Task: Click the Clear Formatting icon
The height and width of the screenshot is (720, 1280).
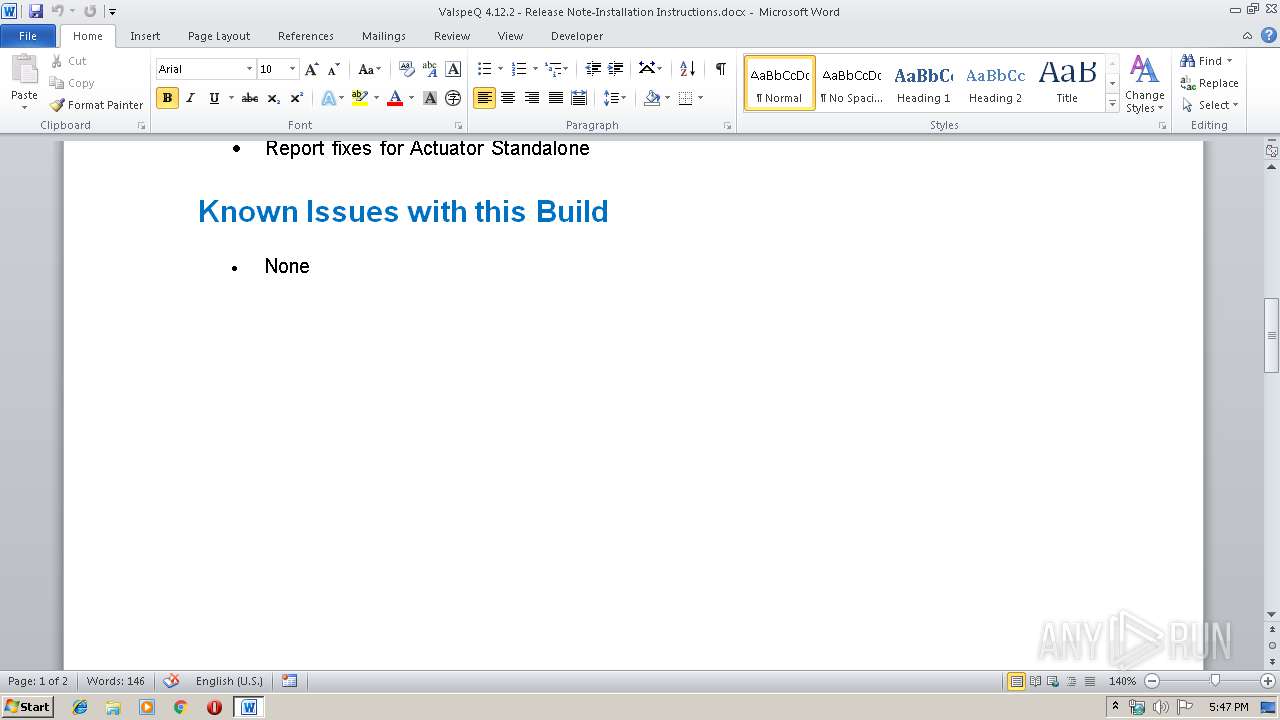Action: pyautogui.click(x=406, y=69)
